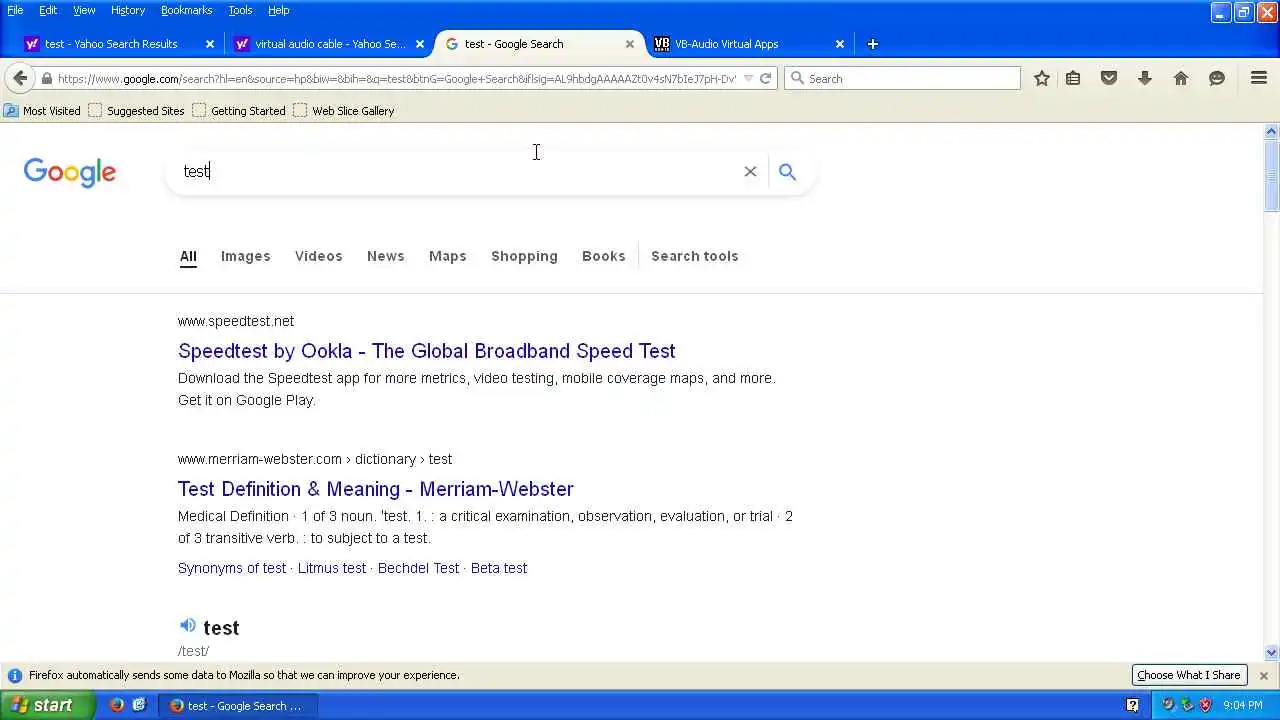Focus the Firefox toolbar Search field
Image resolution: width=1280 pixels, height=720 pixels.
point(902,78)
